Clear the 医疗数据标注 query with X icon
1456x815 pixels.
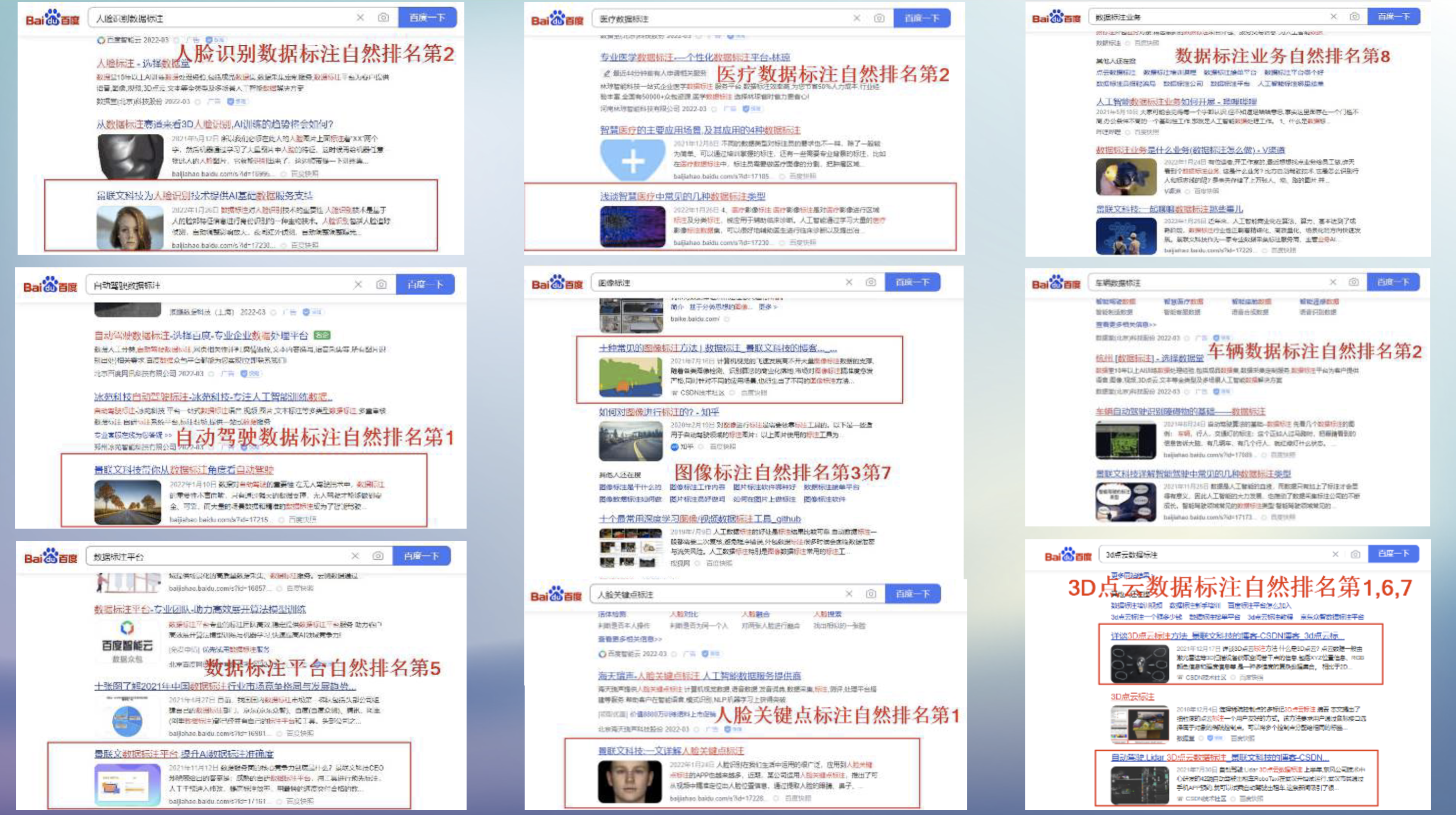coord(857,18)
